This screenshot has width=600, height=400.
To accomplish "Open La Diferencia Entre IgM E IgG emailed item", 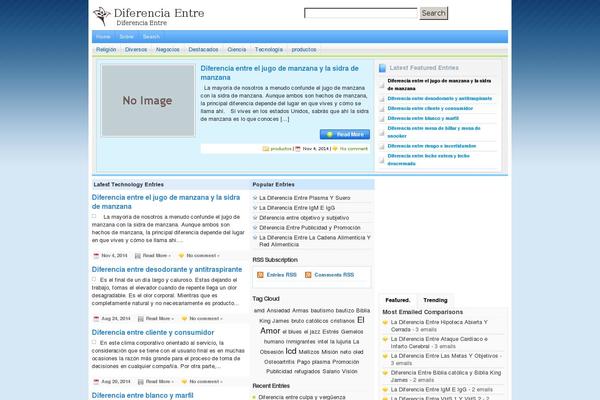I will (x=428, y=390).
